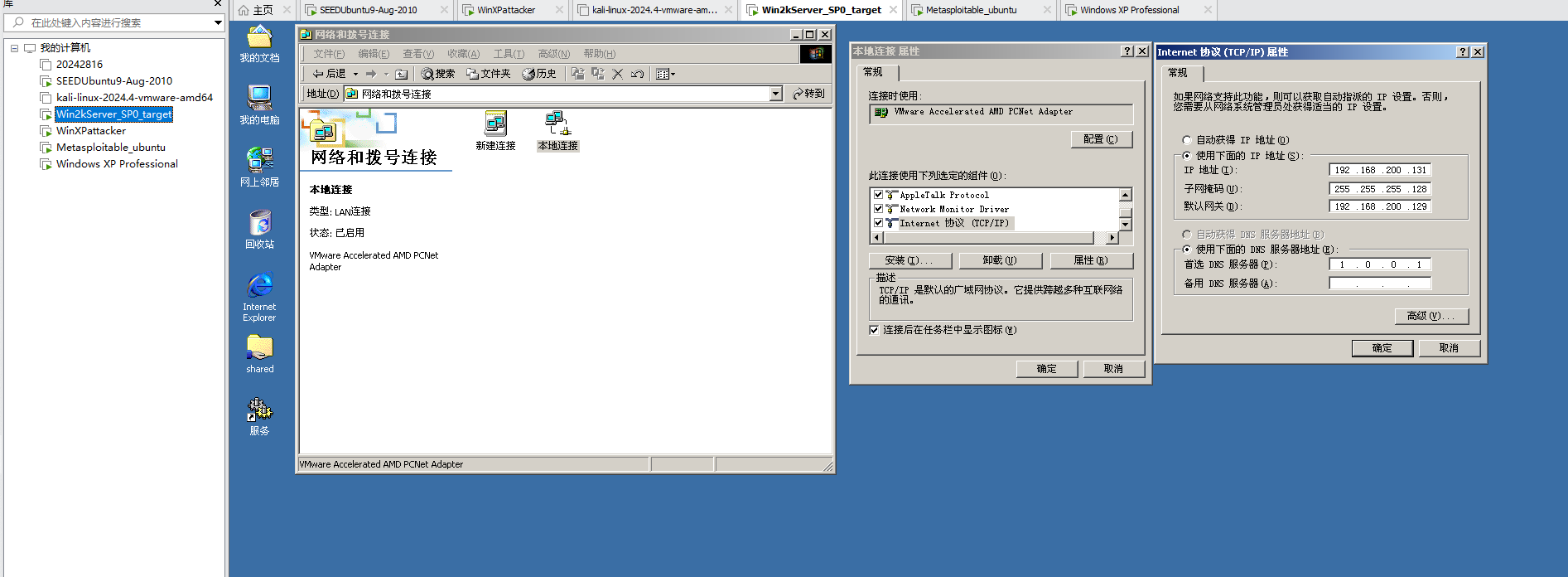Click the forward arrow toolbar button
This screenshot has height=577, width=1568.
pos(371,74)
